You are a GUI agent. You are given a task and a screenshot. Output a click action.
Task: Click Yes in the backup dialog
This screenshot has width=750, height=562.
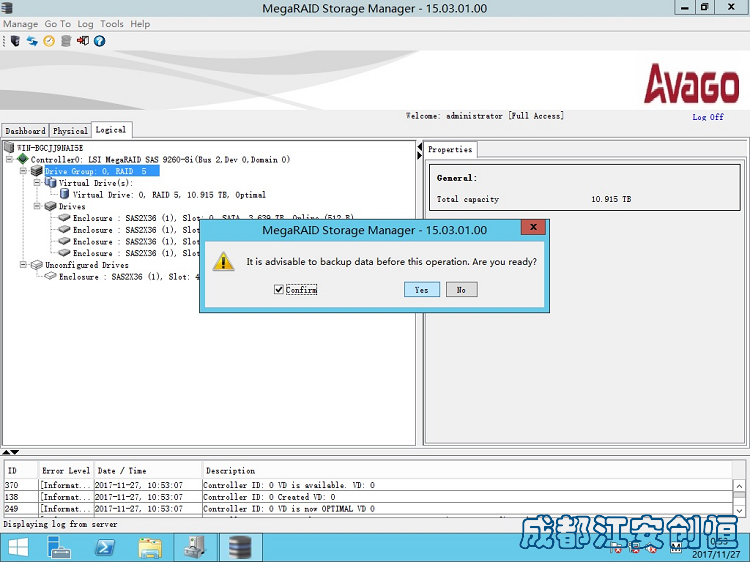click(x=421, y=289)
